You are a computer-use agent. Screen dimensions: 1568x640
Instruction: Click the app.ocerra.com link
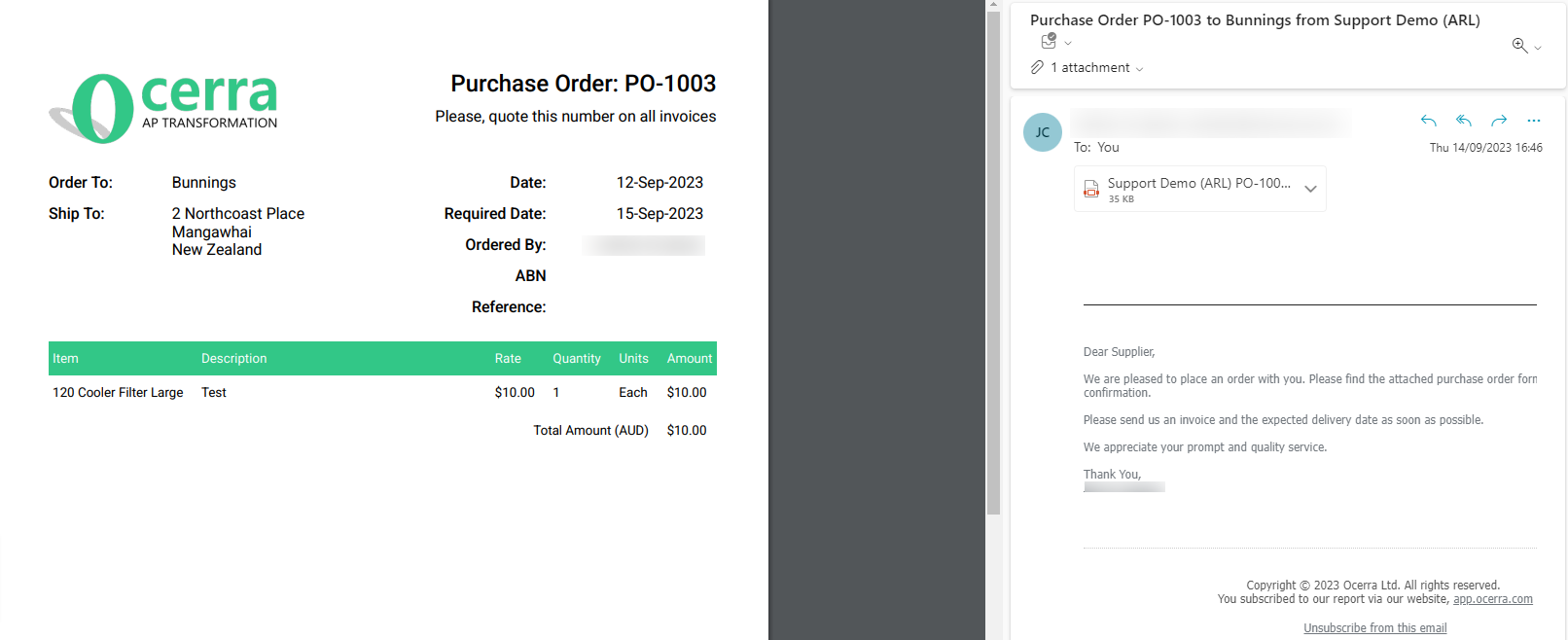point(1493,599)
